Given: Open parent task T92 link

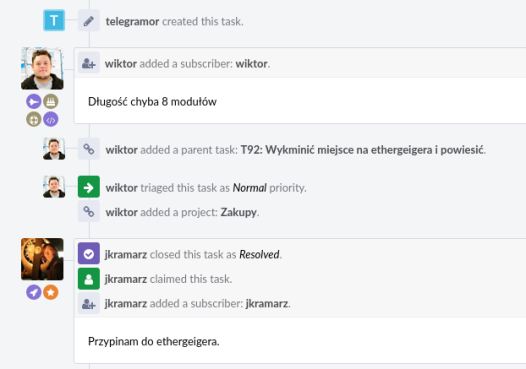Looking at the screenshot, I should pyautogui.click(x=363, y=150).
